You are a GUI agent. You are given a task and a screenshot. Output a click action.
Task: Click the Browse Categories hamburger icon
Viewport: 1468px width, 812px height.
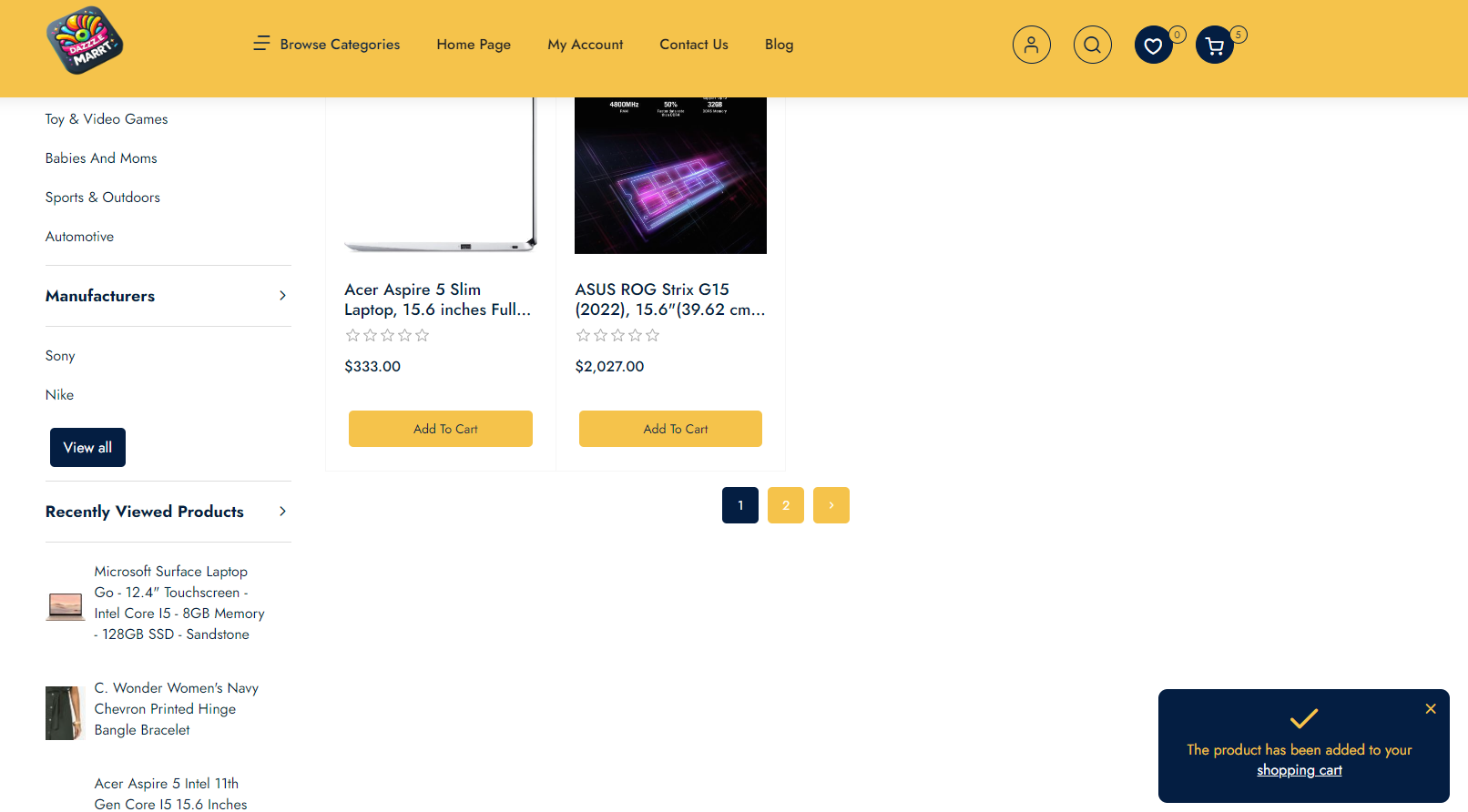(x=261, y=43)
